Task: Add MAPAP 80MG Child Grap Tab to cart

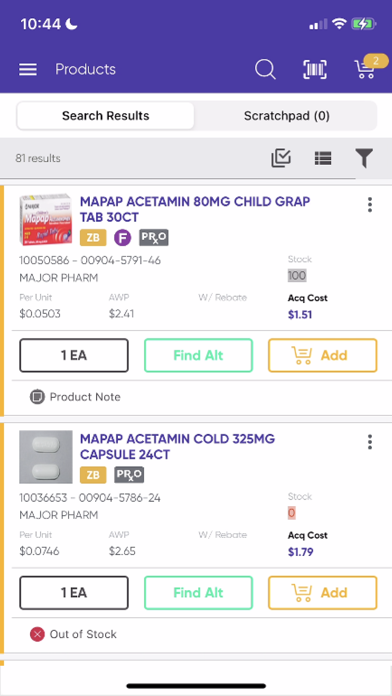Action: [323, 356]
